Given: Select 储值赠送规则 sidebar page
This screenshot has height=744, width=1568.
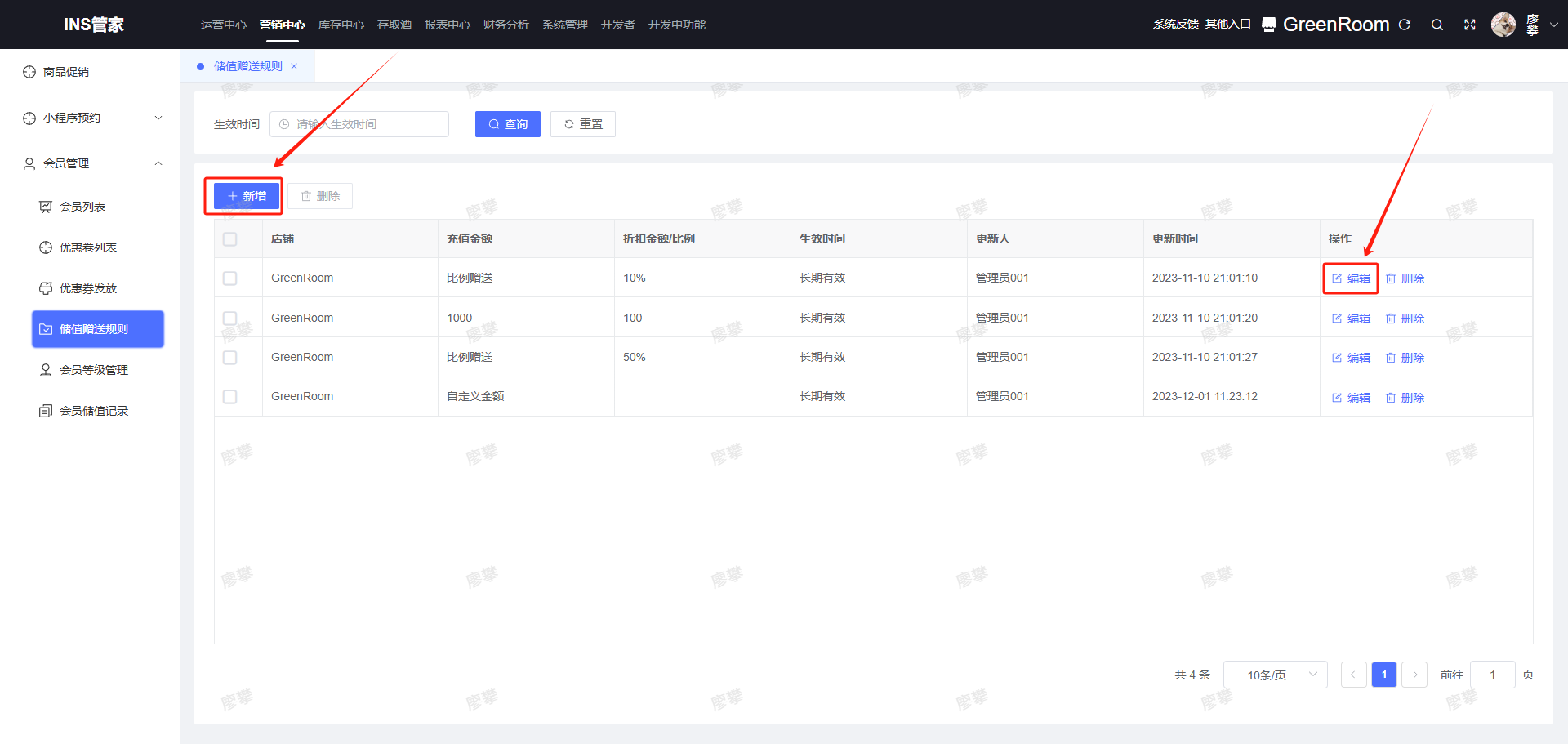Looking at the screenshot, I should click(98, 329).
